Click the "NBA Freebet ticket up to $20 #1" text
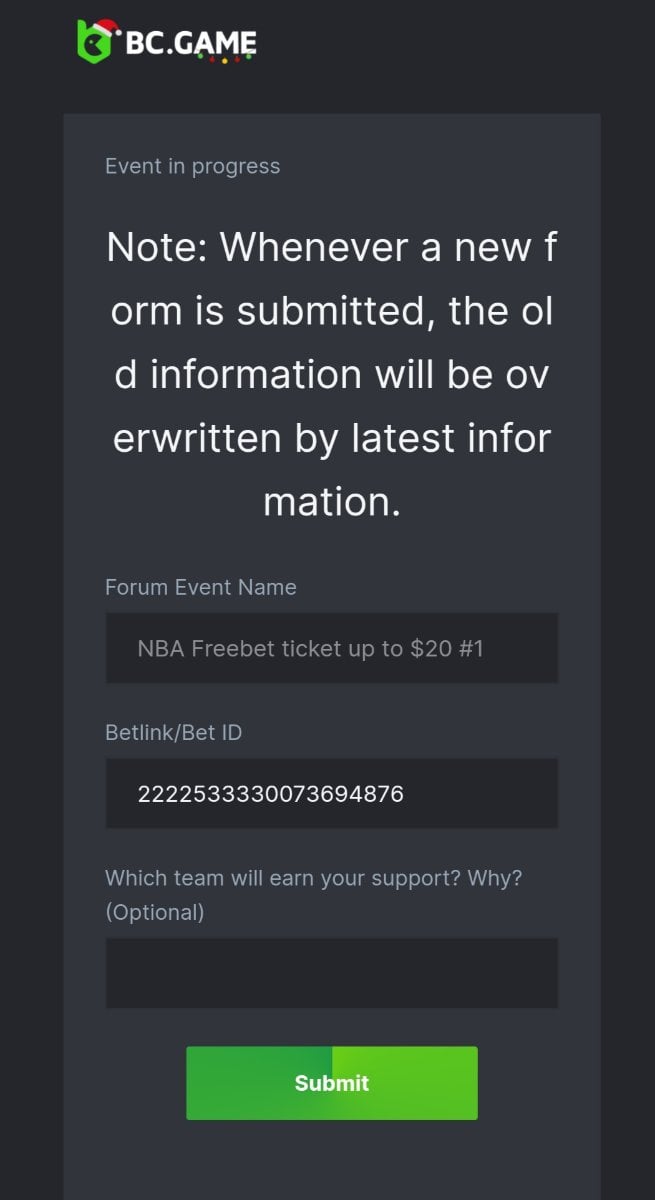The width and height of the screenshot is (655, 1200). tap(310, 648)
